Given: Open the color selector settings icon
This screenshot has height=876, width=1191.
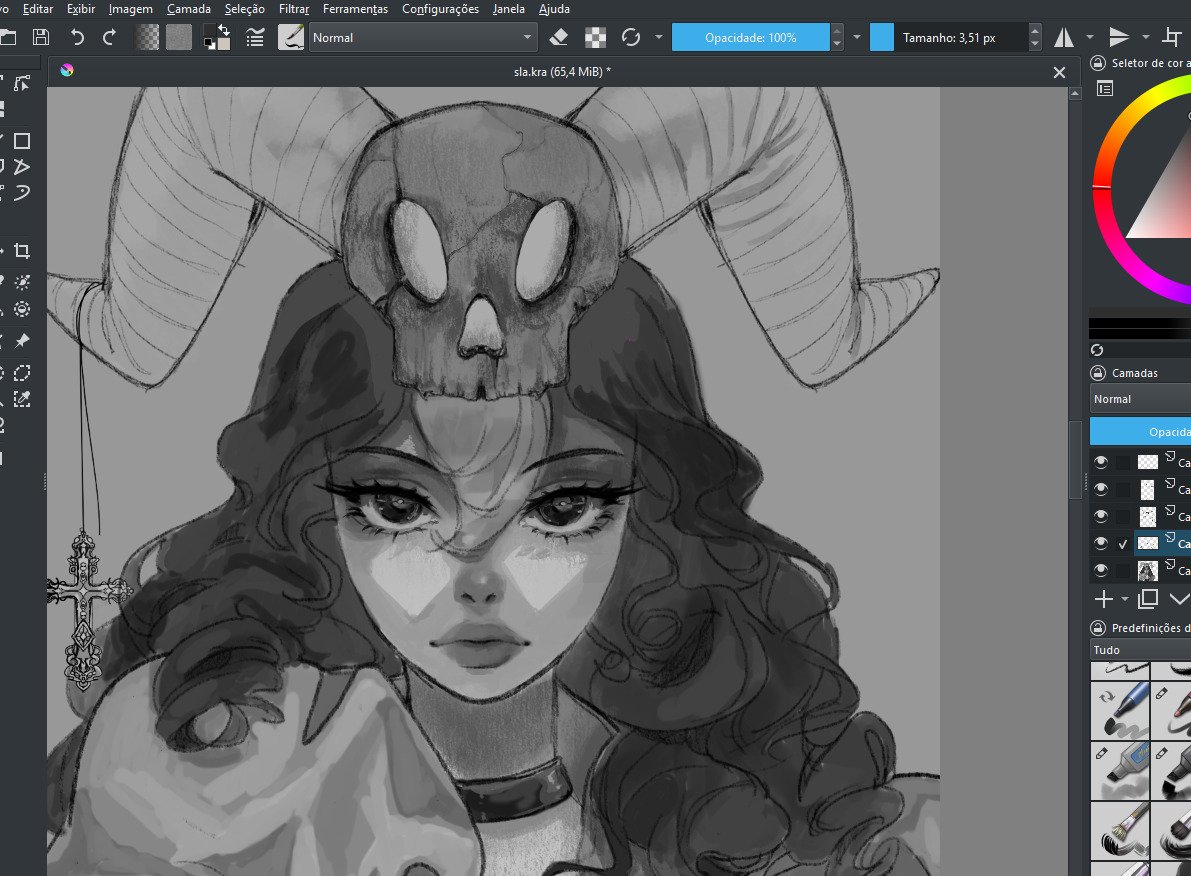Looking at the screenshot, I should [1105, 89].
